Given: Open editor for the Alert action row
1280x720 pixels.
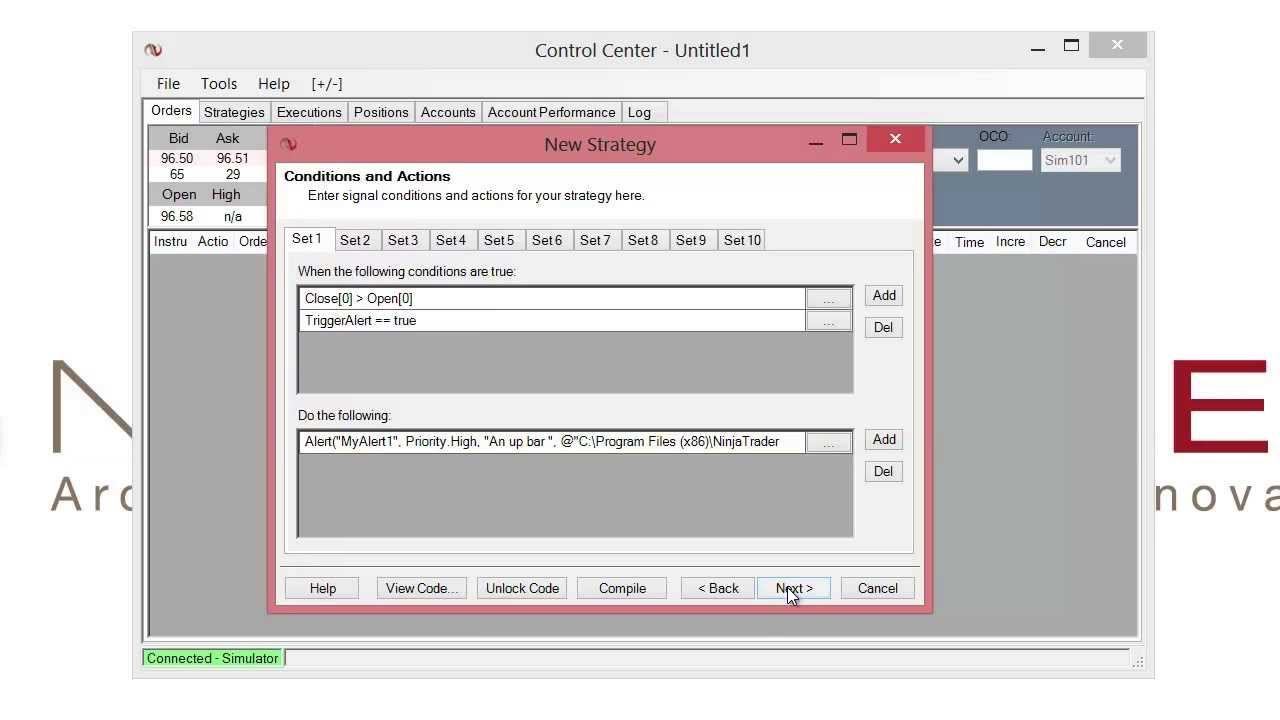Looking at the screenshot, I should click(x=828, y=442).
